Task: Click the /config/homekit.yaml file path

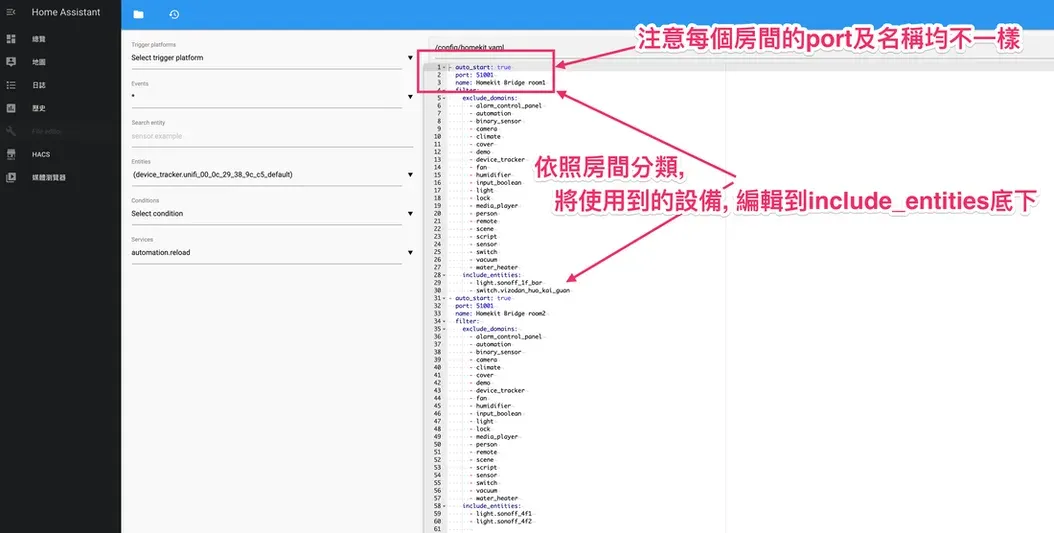Action: tap(469, 48)
